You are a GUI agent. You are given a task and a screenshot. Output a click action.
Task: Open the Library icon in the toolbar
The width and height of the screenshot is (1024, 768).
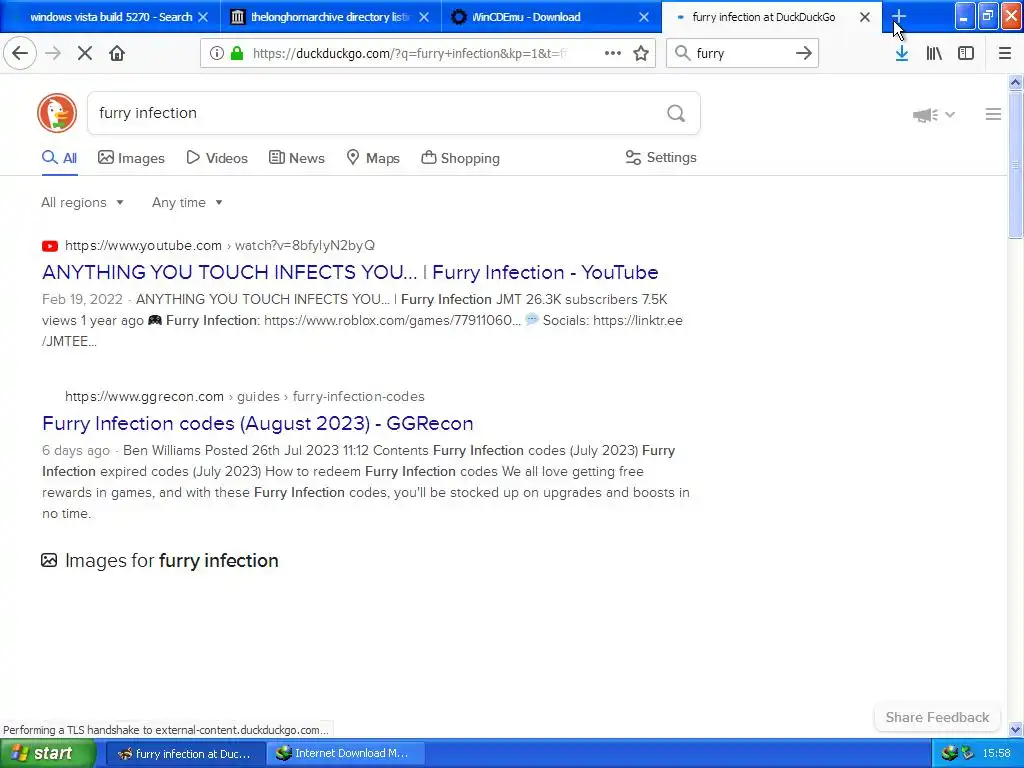934,53
